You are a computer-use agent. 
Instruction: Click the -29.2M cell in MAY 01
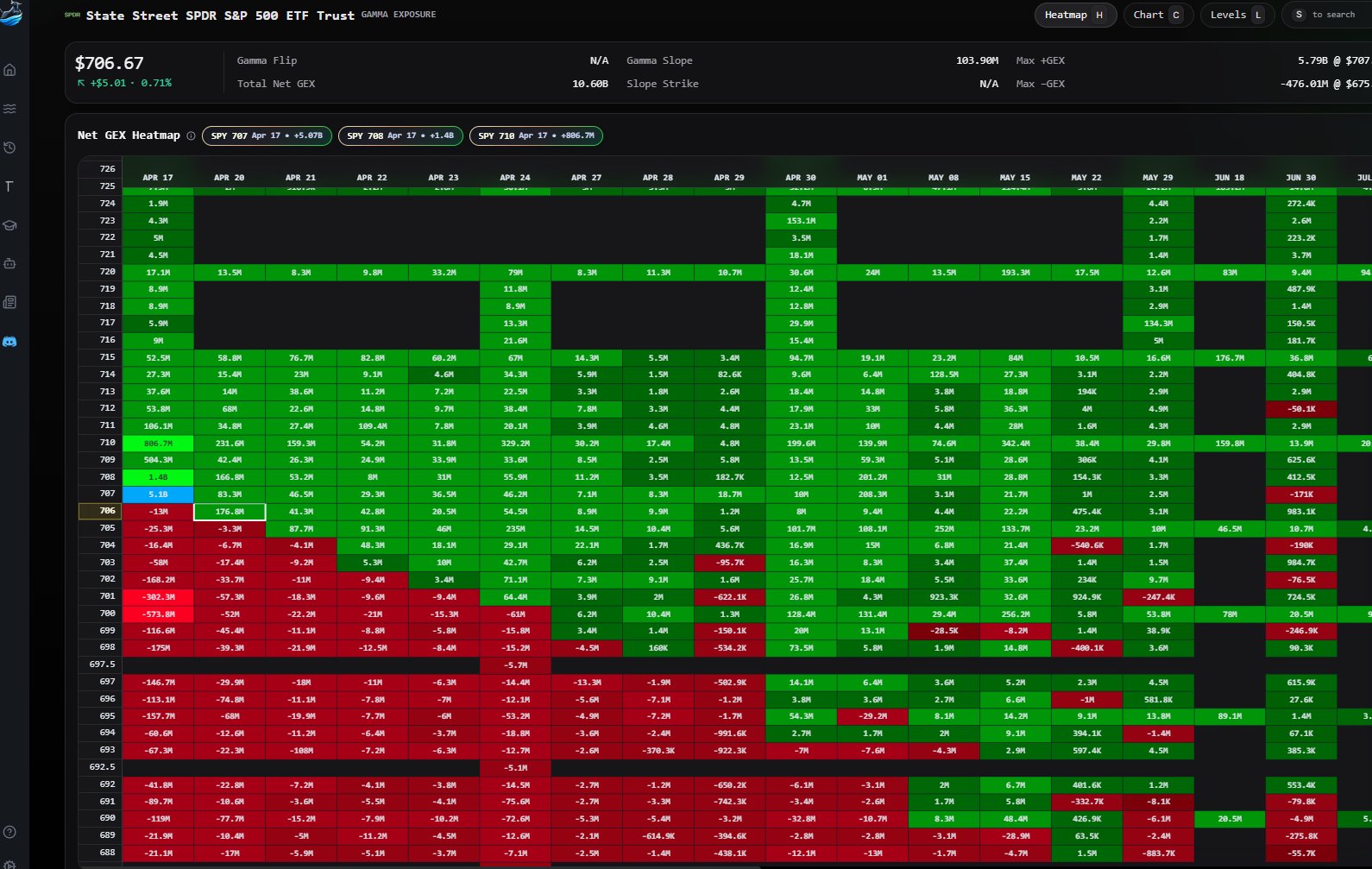coord(872,716)
